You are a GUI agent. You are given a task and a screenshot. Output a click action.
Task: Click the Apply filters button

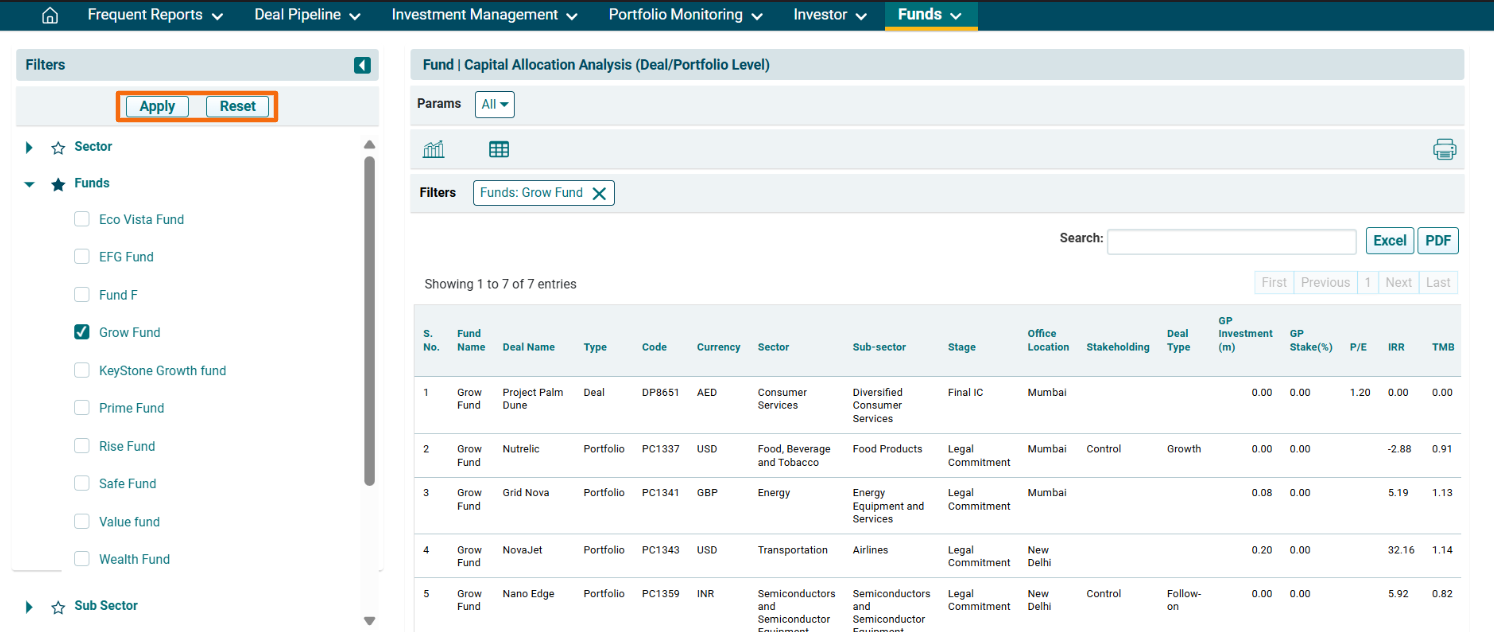(157, 107)
